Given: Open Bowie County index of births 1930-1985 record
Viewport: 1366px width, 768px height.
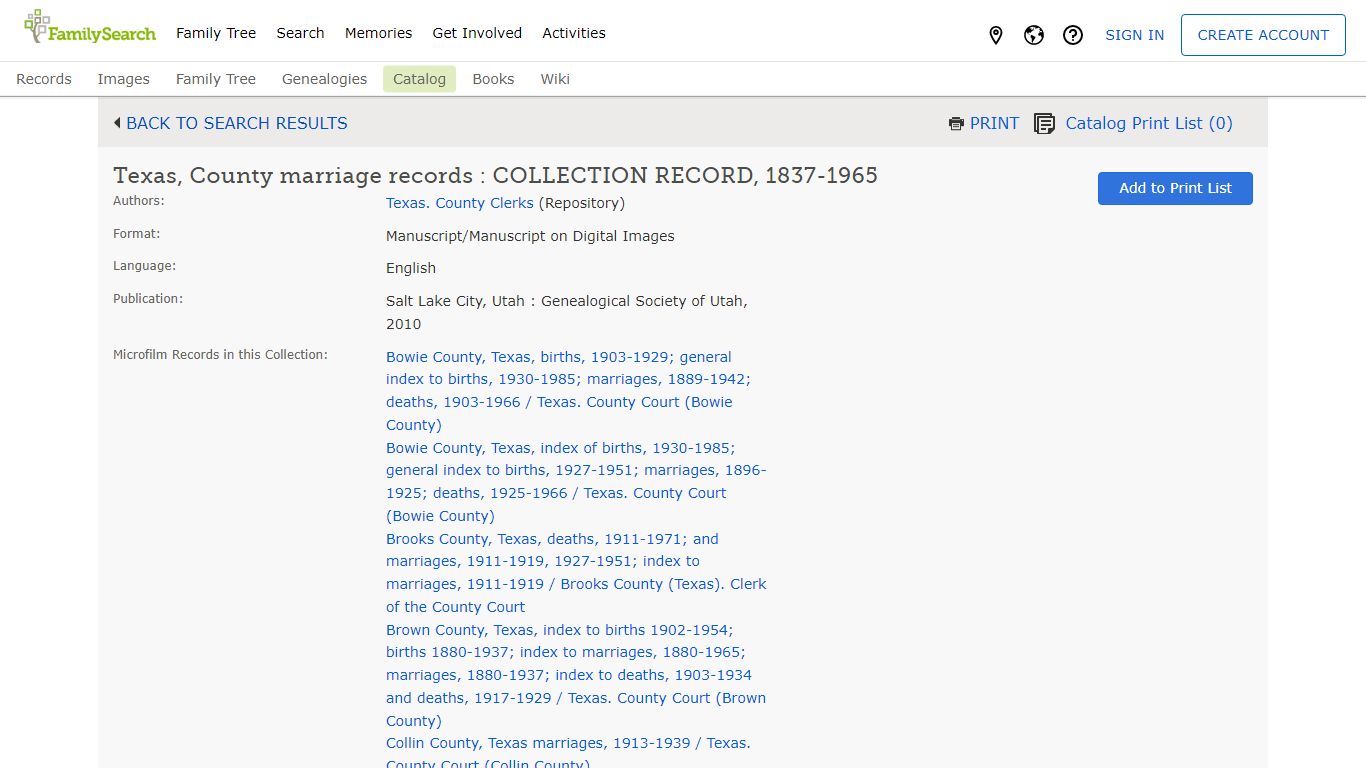Looking at the screenshot, I should 576,482.
